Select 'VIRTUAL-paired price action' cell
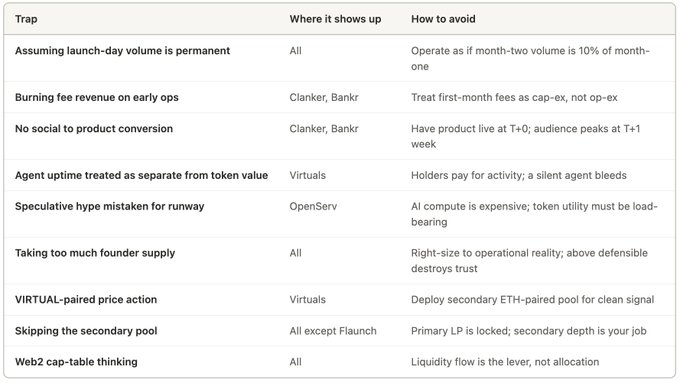The width and height of the screenshot is (680, 383). [86, 300]
